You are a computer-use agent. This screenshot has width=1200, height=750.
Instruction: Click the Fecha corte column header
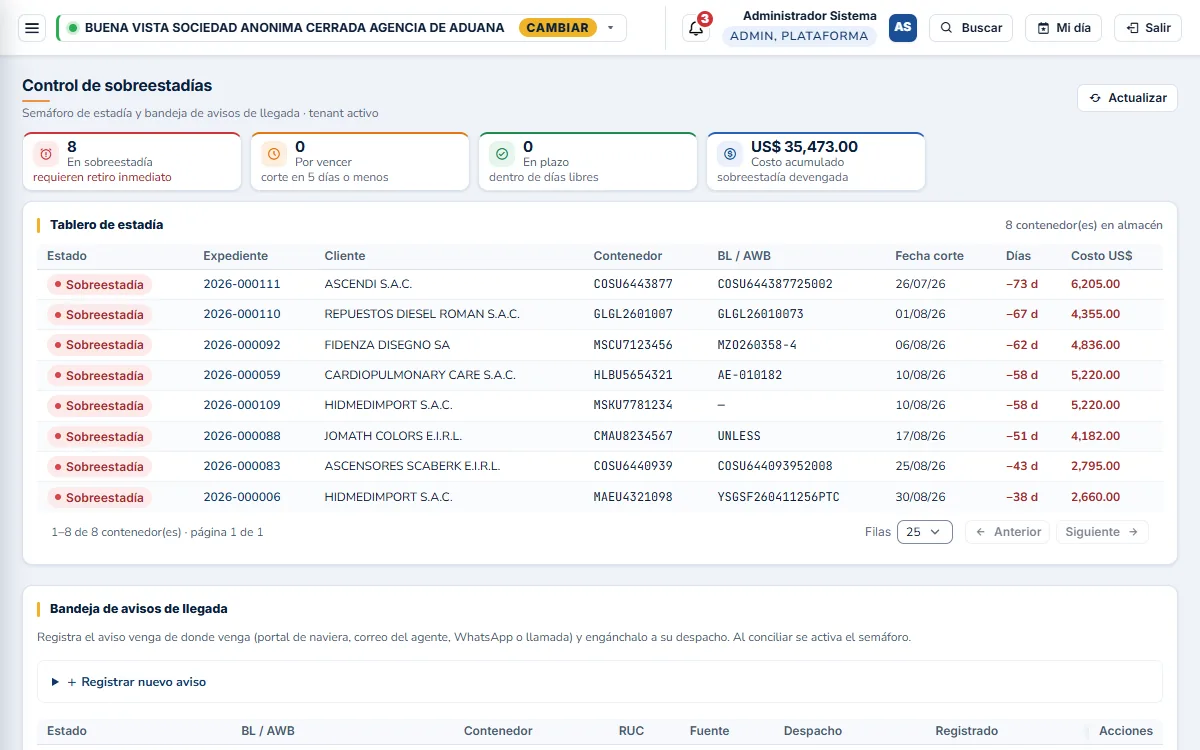click(x=929, y=256)
